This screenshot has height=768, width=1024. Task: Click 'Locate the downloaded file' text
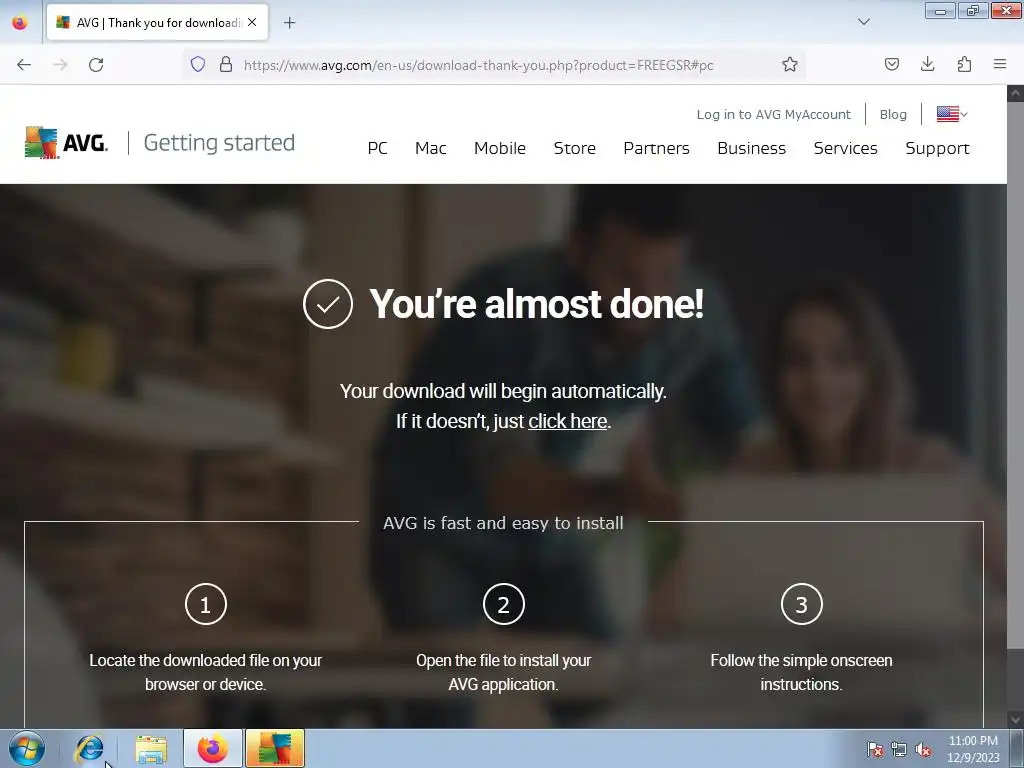tap(205, 672)
